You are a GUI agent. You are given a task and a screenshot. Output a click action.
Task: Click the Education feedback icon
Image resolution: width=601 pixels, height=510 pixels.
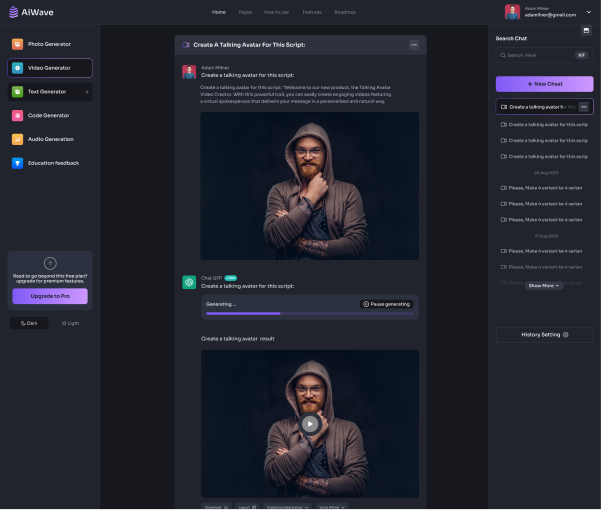18,162
